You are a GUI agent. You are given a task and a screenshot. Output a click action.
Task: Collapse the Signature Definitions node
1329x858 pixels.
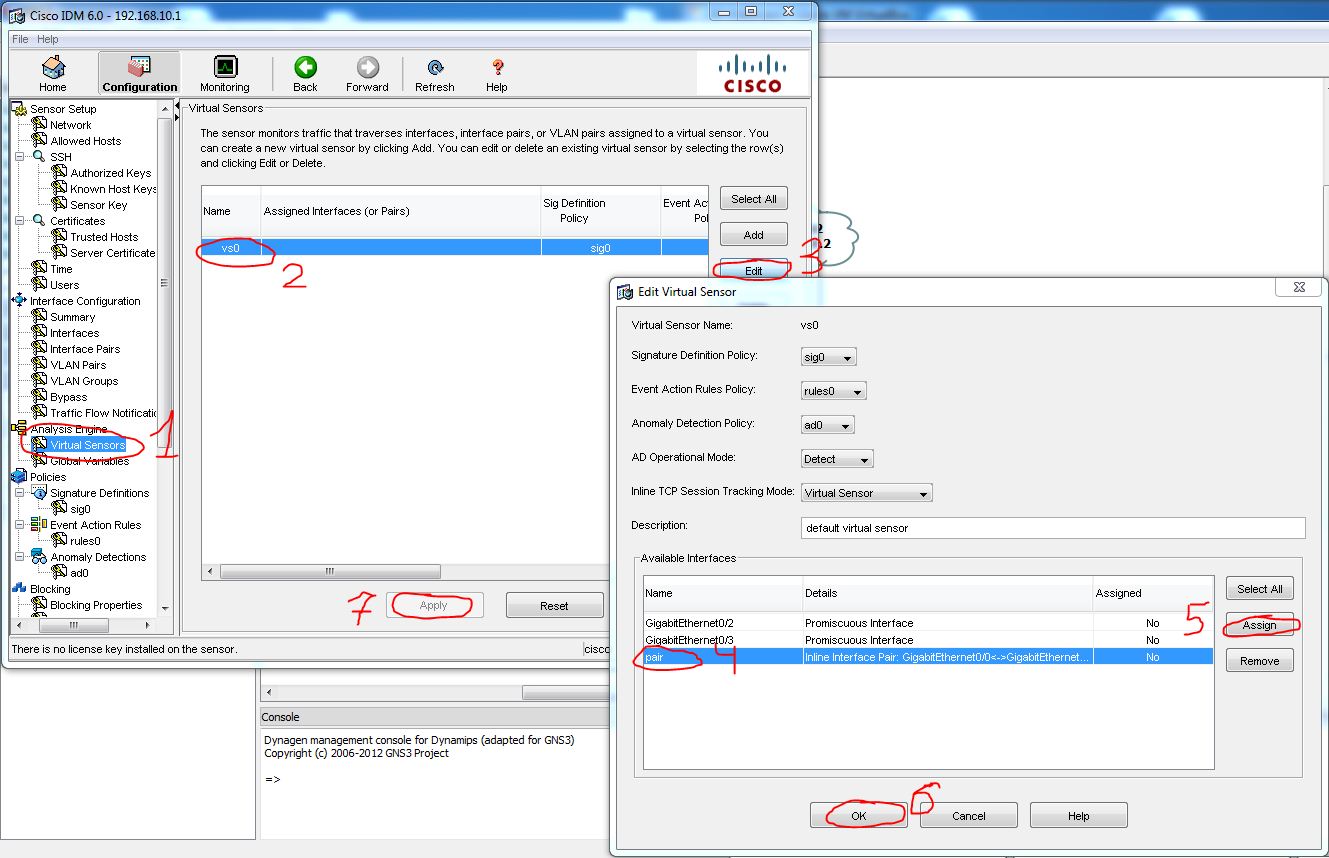(20, 492)
